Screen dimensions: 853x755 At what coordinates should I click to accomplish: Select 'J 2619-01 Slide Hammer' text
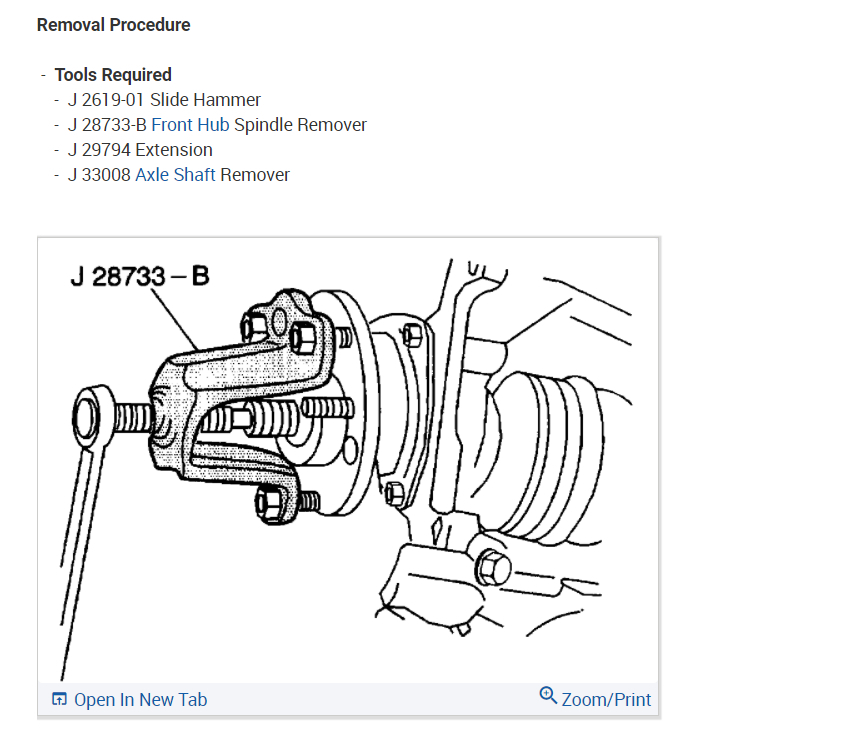tap(164, 100)
